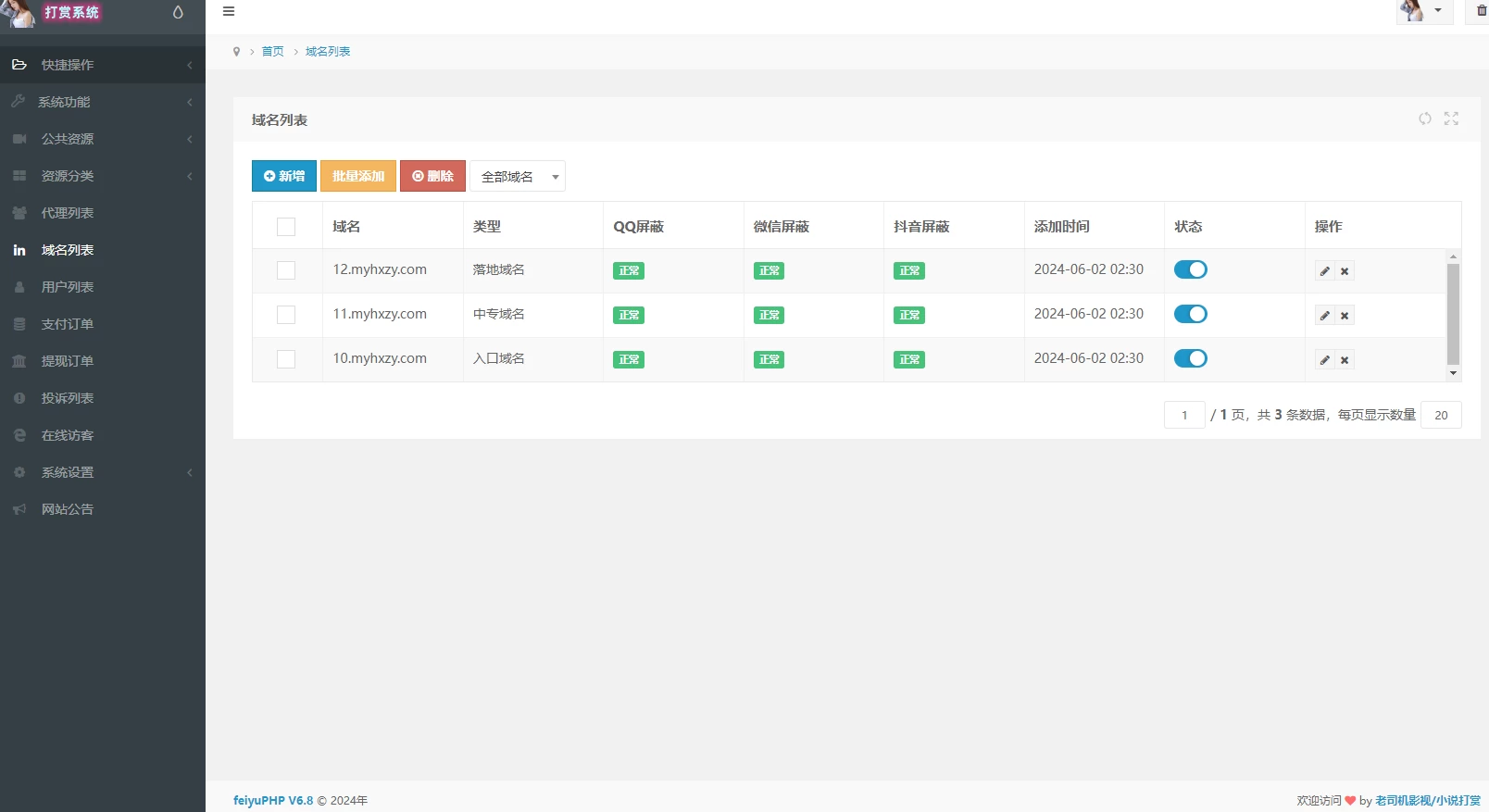Check the checkbox for 11.myhxzy.com row
The width and height of the screenshot is (1489, 812).
(286, 315)
